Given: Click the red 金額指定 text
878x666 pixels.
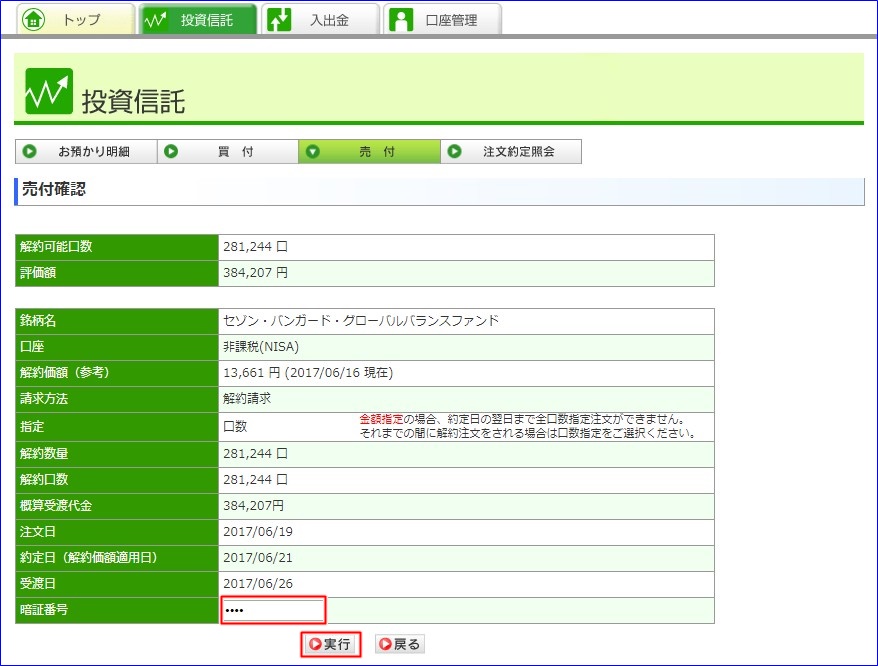Looking at the screenshot, I should (x=381, y=419).
